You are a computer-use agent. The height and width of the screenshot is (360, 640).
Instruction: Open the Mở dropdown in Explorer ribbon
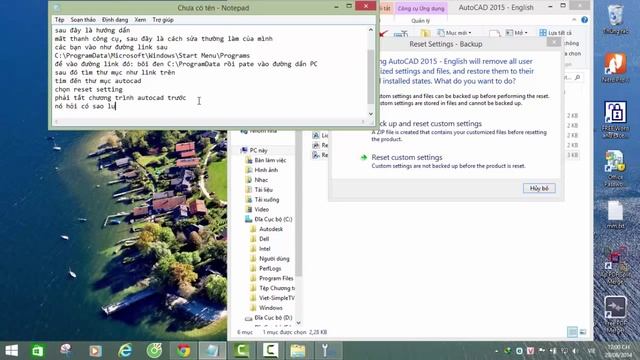click(x=517, y=33)
